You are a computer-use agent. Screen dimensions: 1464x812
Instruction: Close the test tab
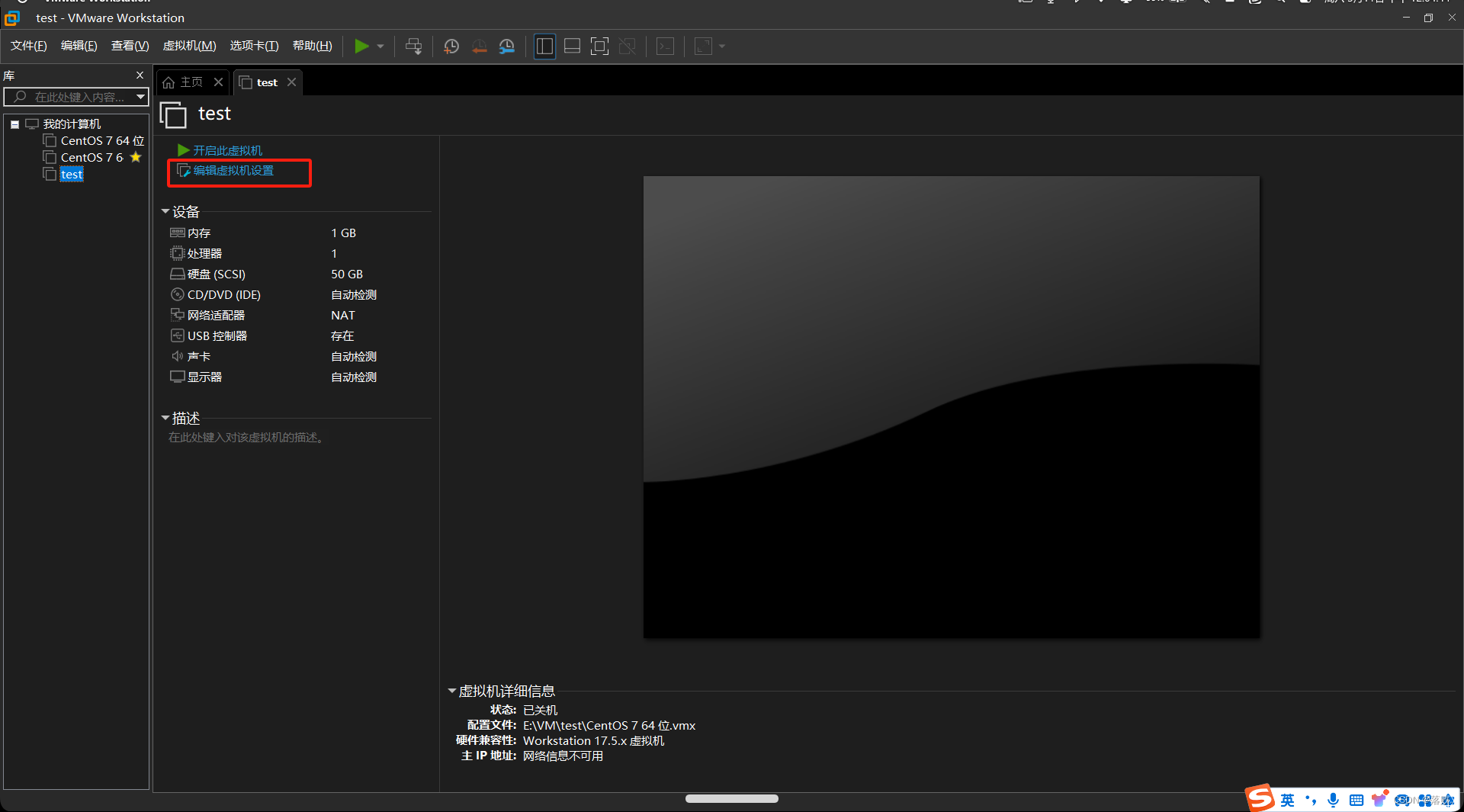[291, 82]
